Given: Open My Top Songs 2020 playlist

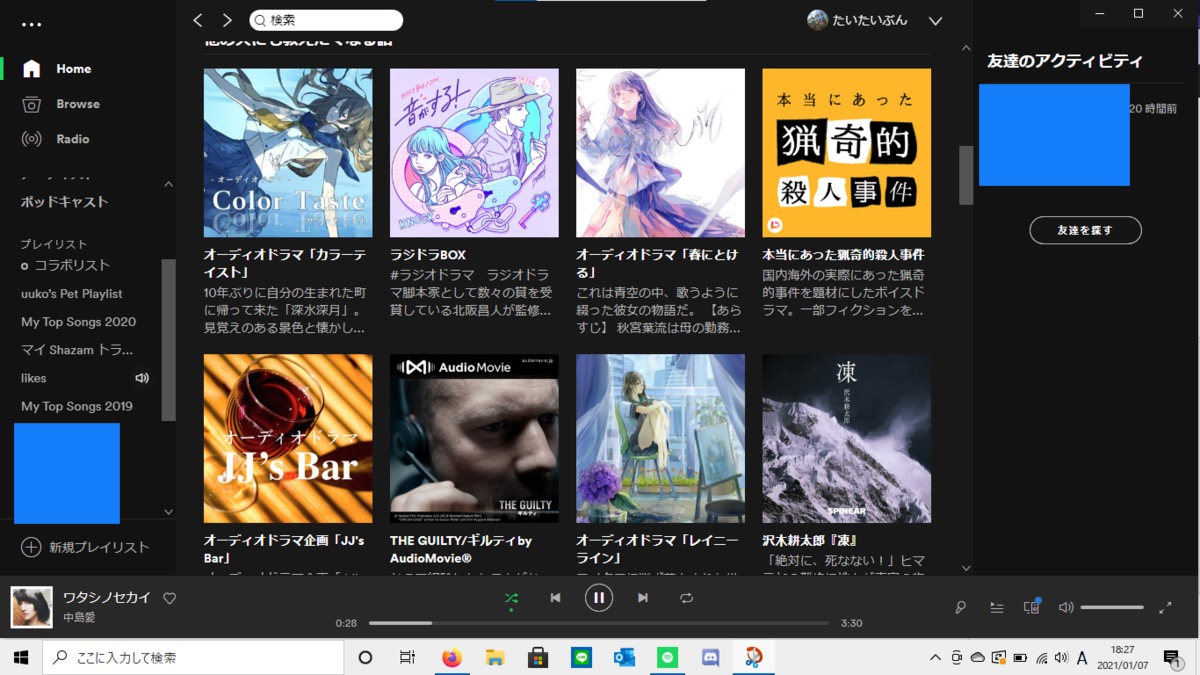Looking at the screenshot, I should 78,322.
